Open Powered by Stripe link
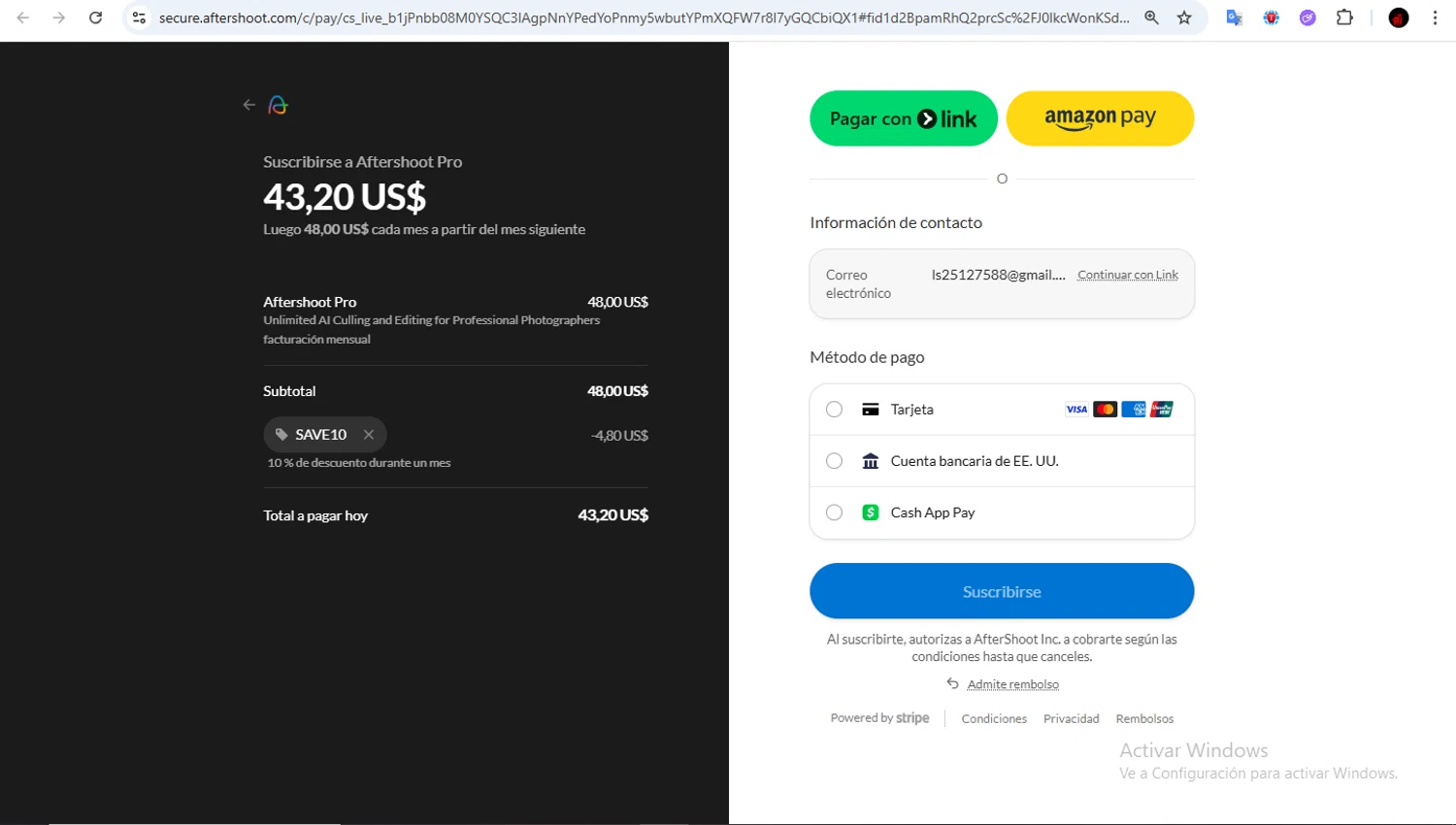This screenshot has height=825, width=1456. pos(879,718)
